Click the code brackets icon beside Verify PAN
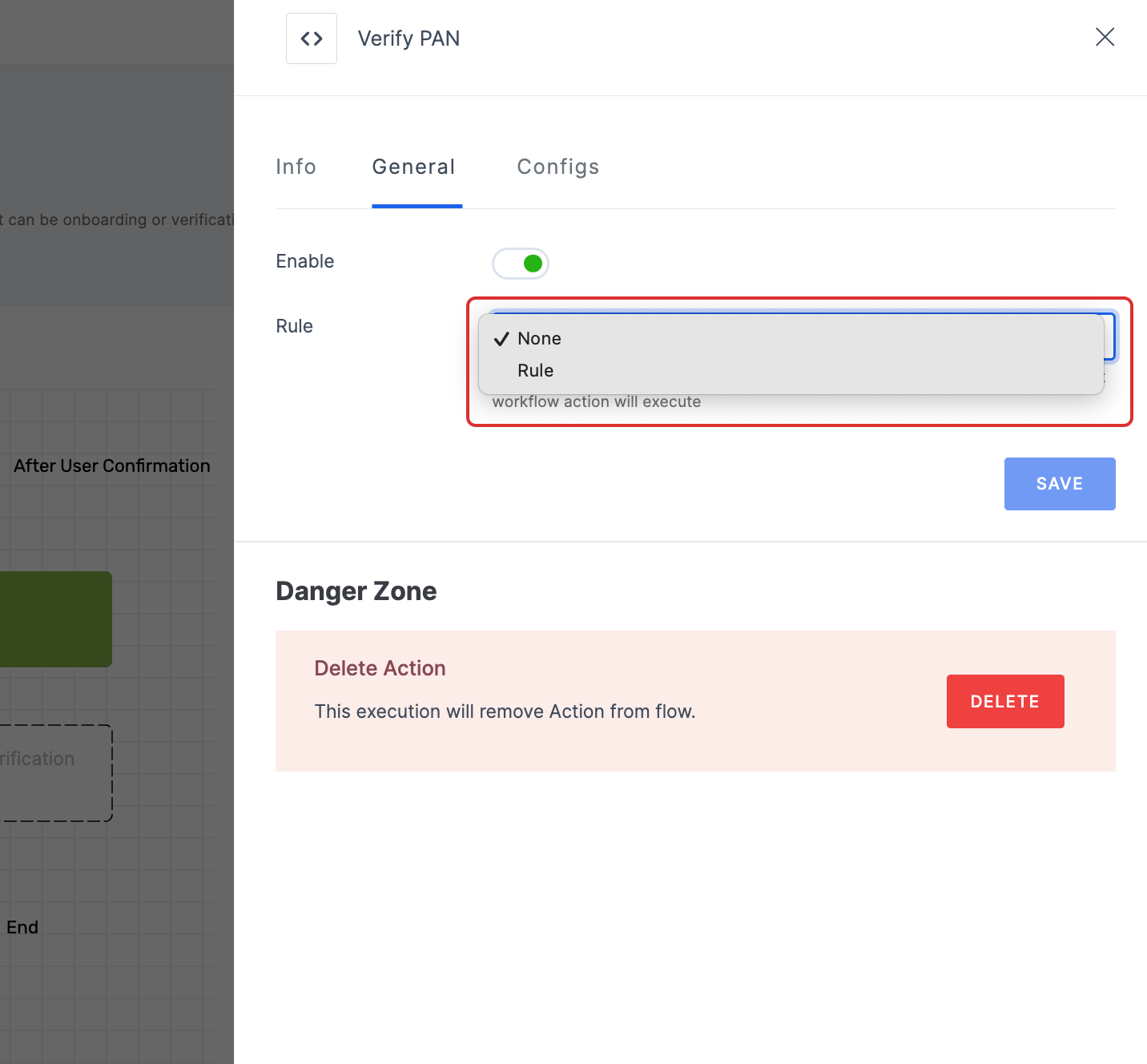1147x1064 pixels. point(312,38)
